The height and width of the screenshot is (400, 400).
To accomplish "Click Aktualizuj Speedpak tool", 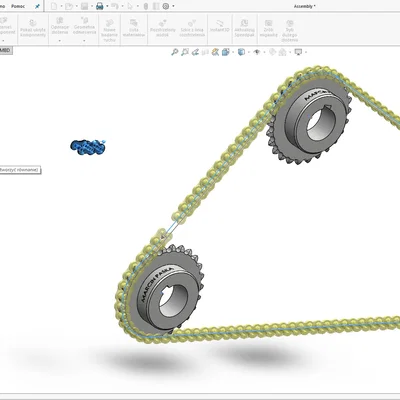I will tap(244, 28).
